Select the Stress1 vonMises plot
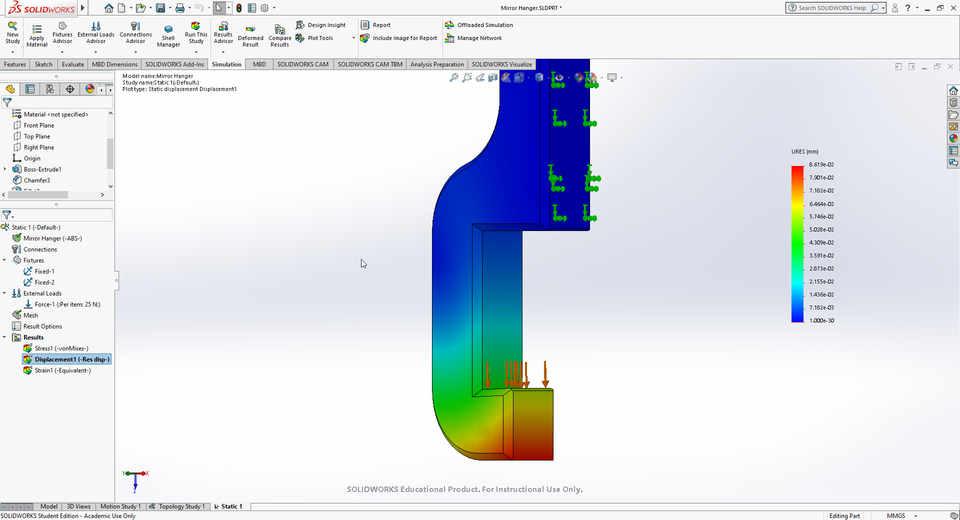The width and height of the screenshot is (960, 520). [56, 349]
